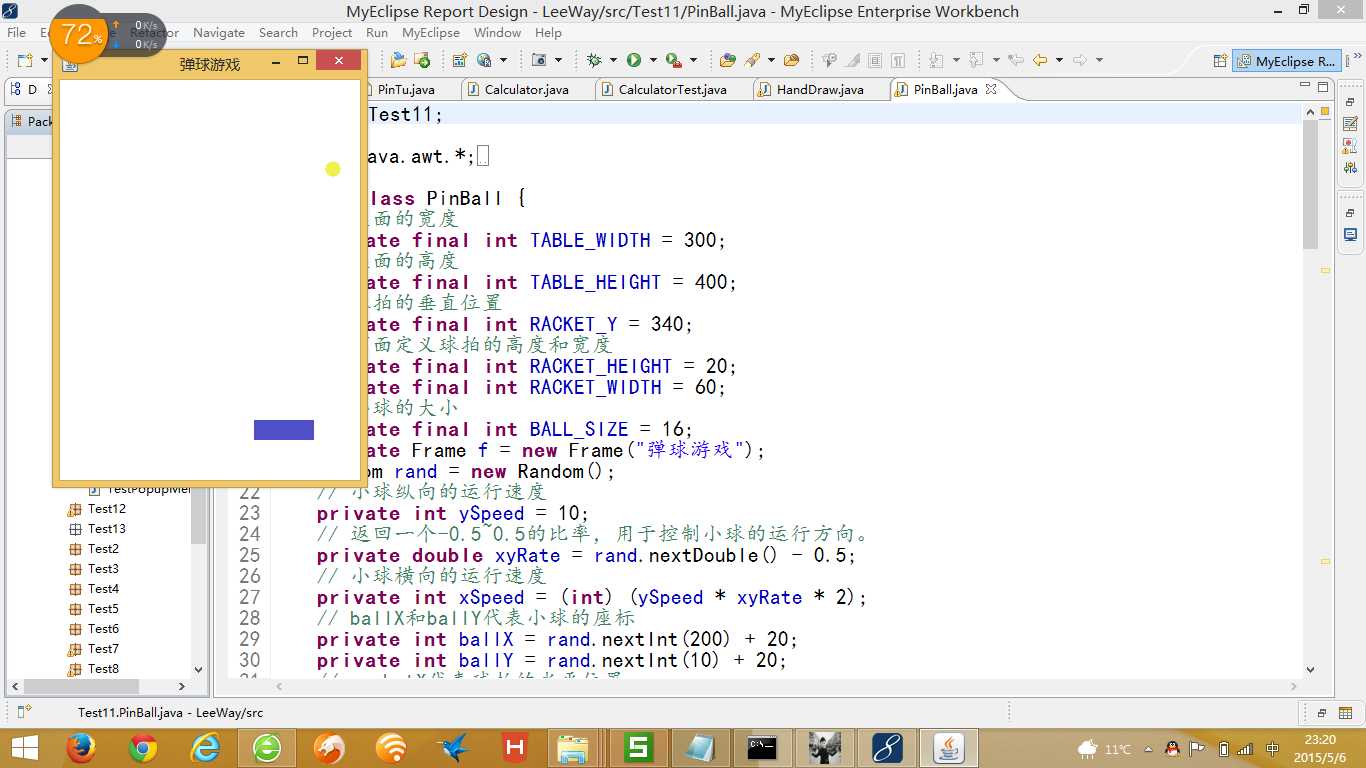Viewport: 1366px width, 768px height.
Task: Open the Run menu
Action: pos(377,32)
